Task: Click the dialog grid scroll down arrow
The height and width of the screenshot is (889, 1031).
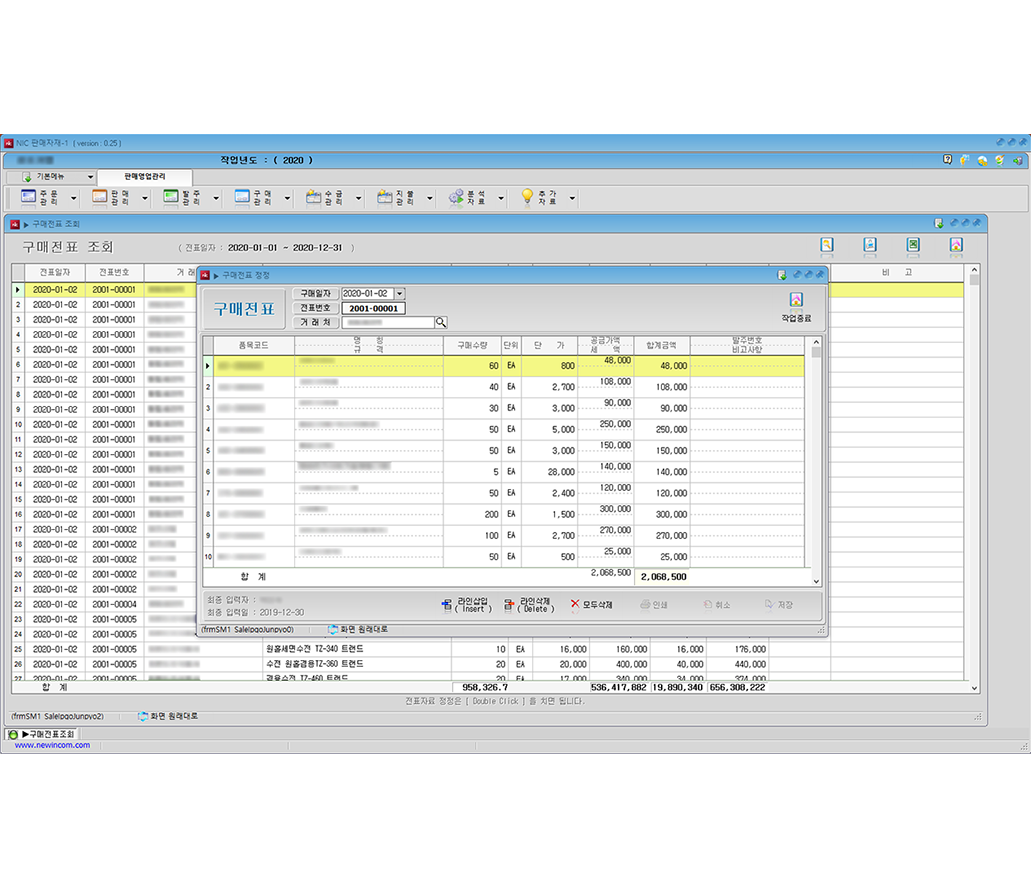Action: (816, 581)
